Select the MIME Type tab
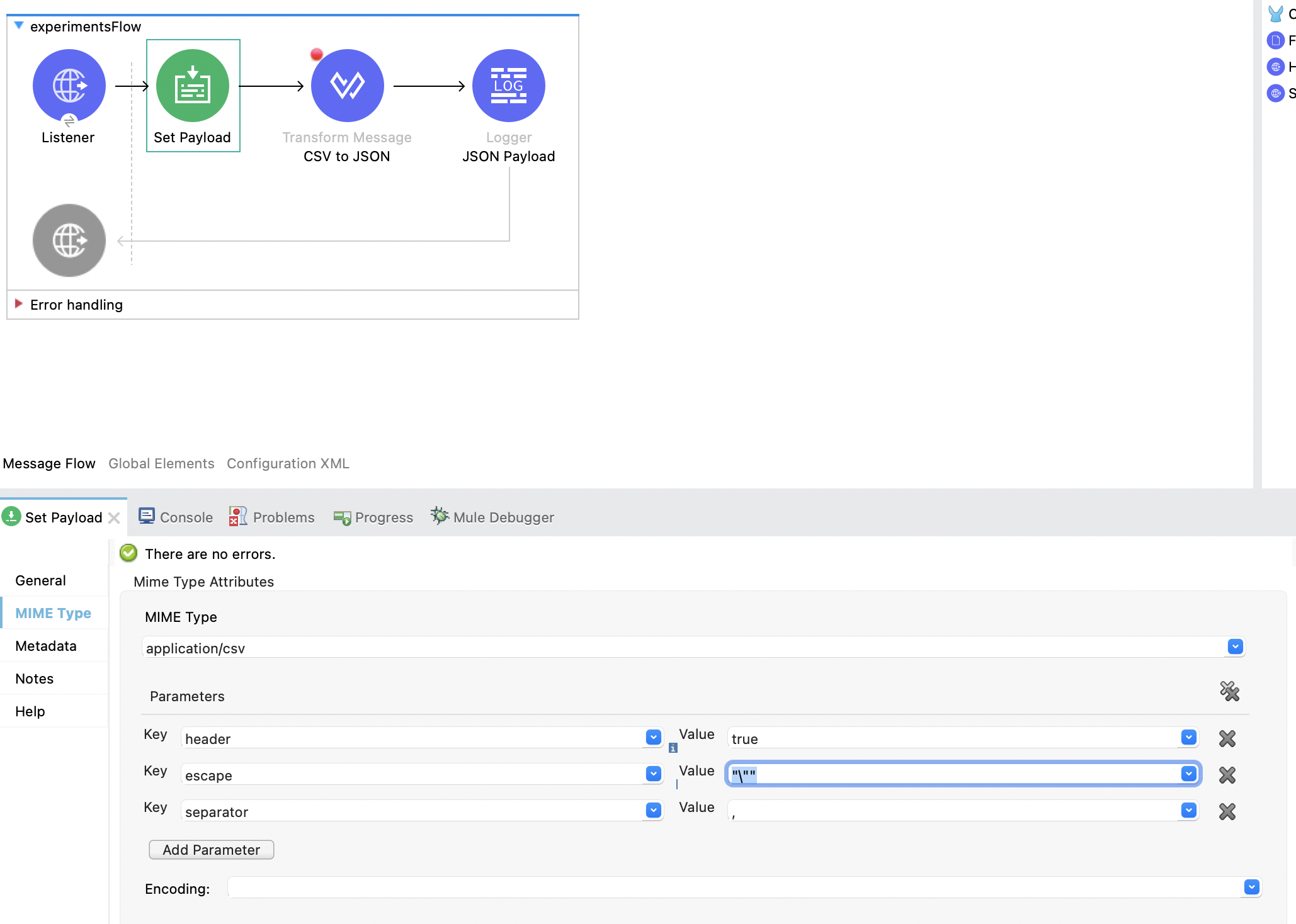 (53, 612)
